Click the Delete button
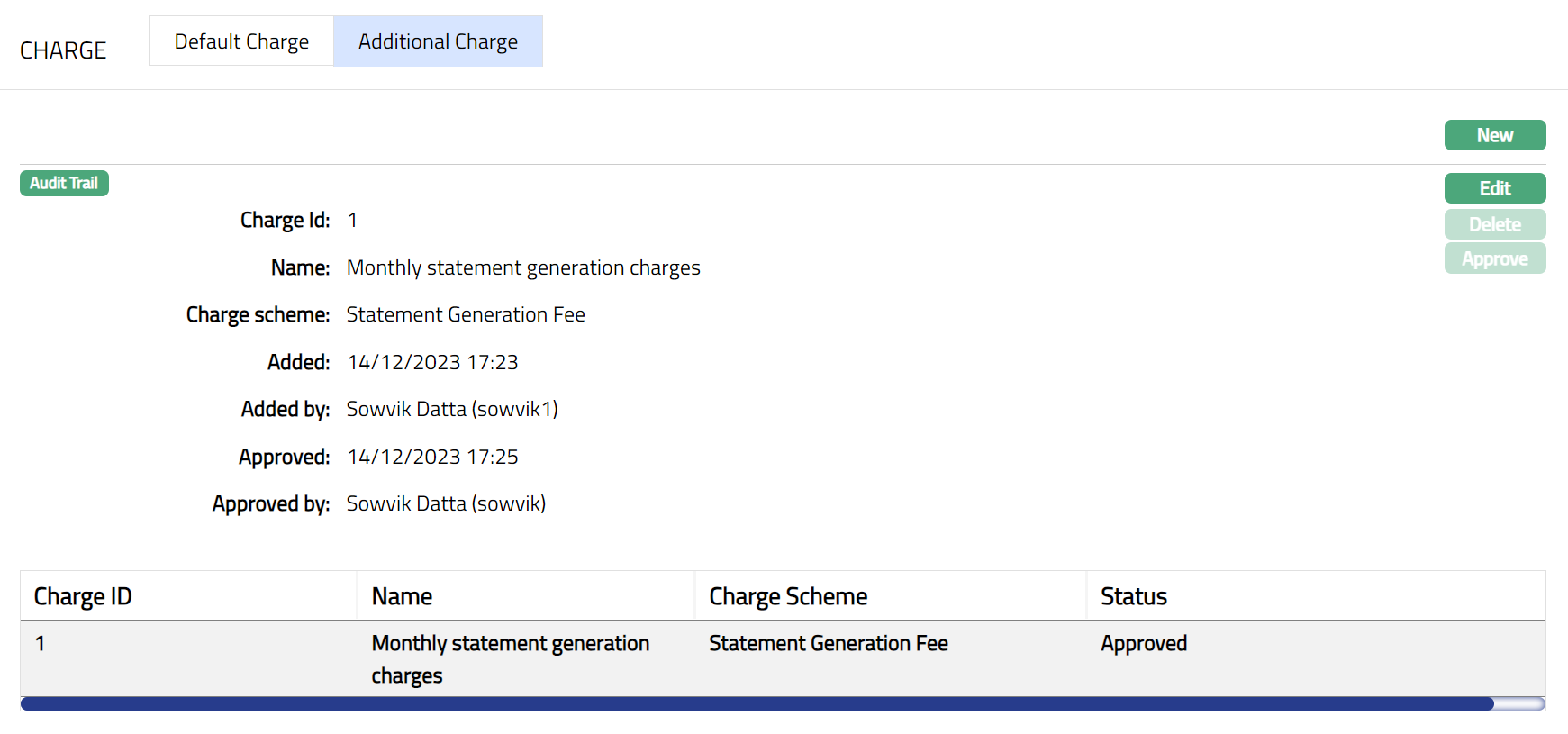The height and width of the screenshot is (734, 1568). point(1494,224)
